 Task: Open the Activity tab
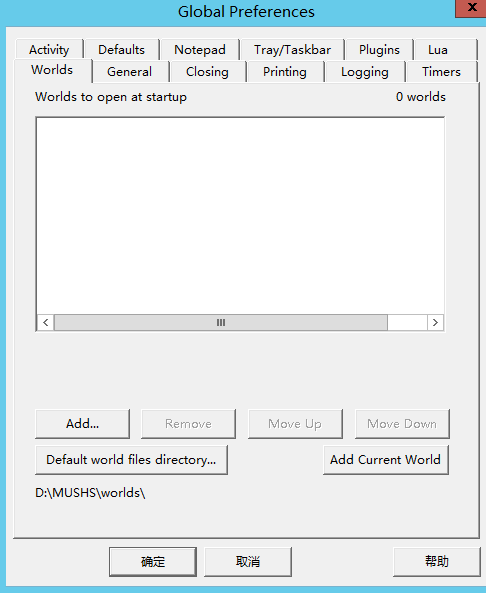pos(49,50)
